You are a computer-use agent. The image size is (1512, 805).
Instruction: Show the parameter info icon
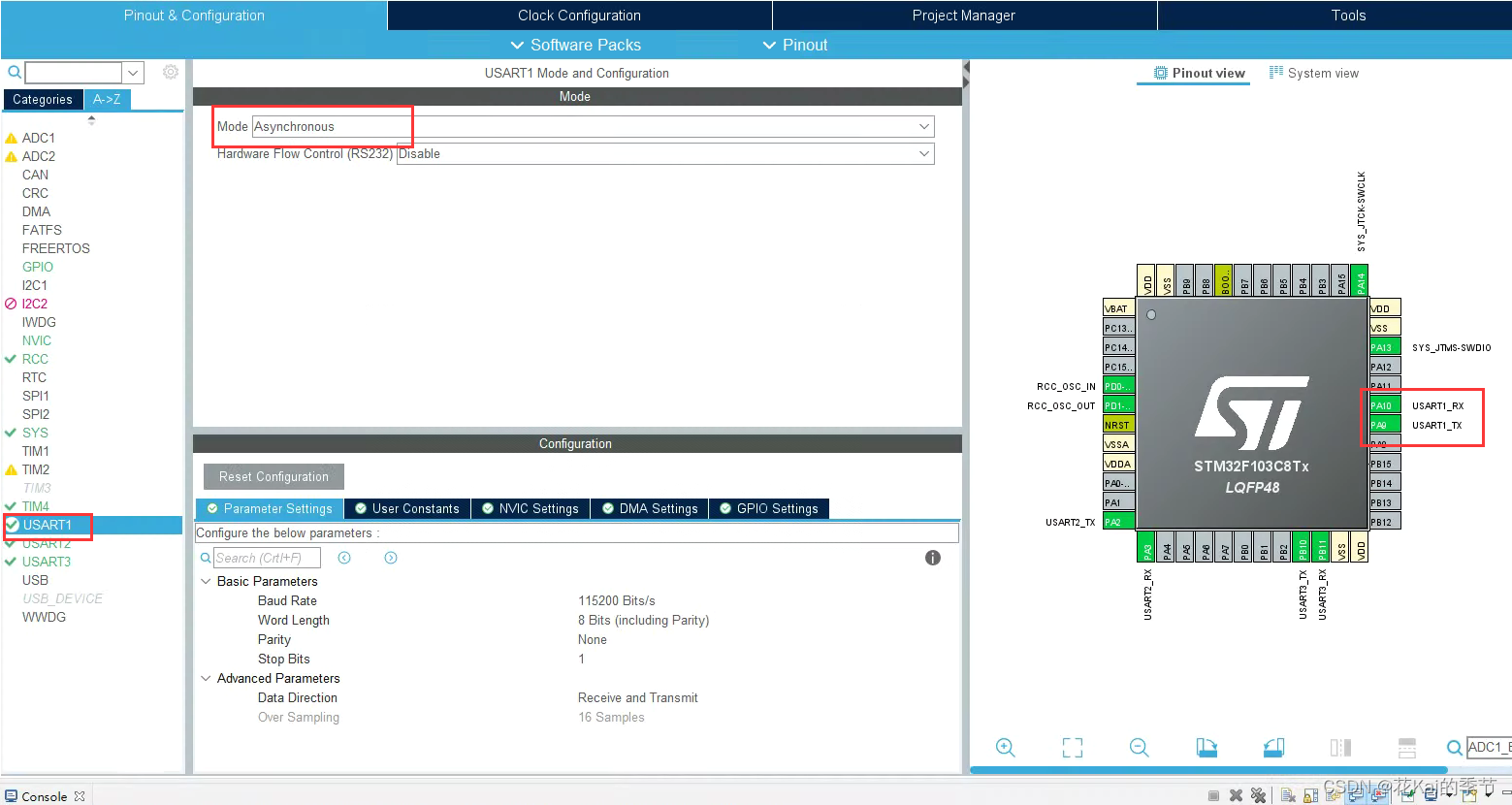(933, 558)
